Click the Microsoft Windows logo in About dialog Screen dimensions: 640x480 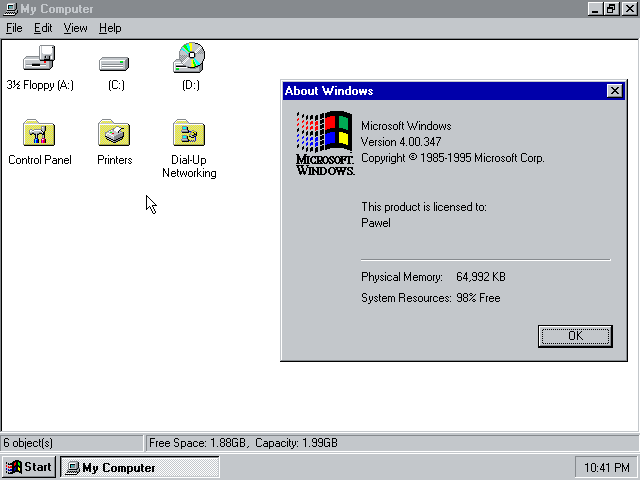click(x=325, y=143)
